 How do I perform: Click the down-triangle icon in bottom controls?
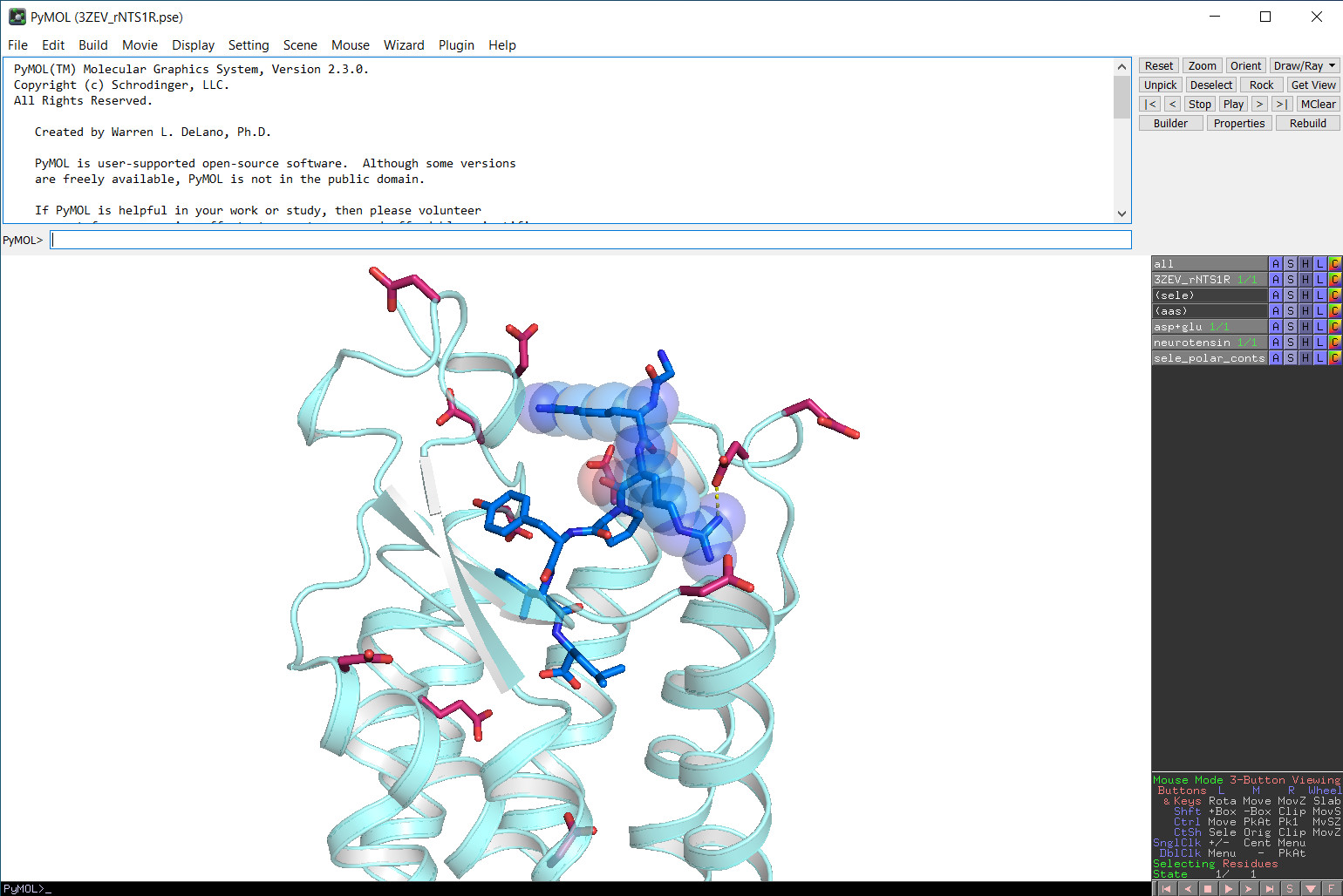[1311, 889]
